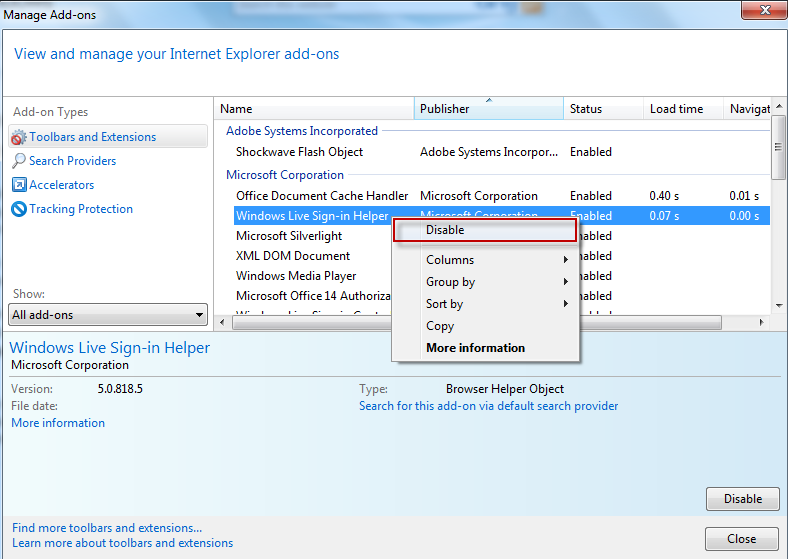Expand the Columns submenu arrow

coord(566,260)
